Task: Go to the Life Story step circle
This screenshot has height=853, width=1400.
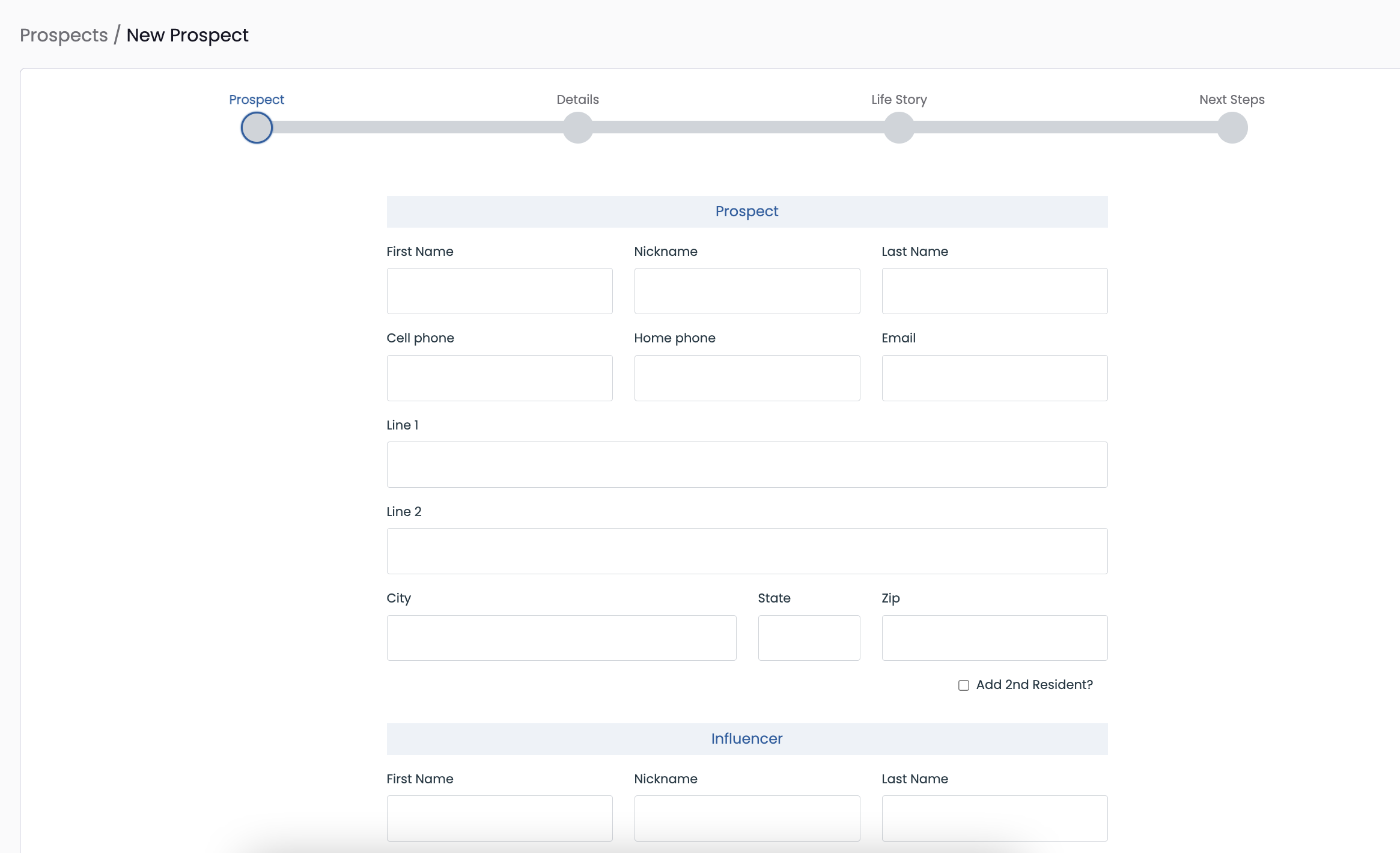Action: click(899, 127)
